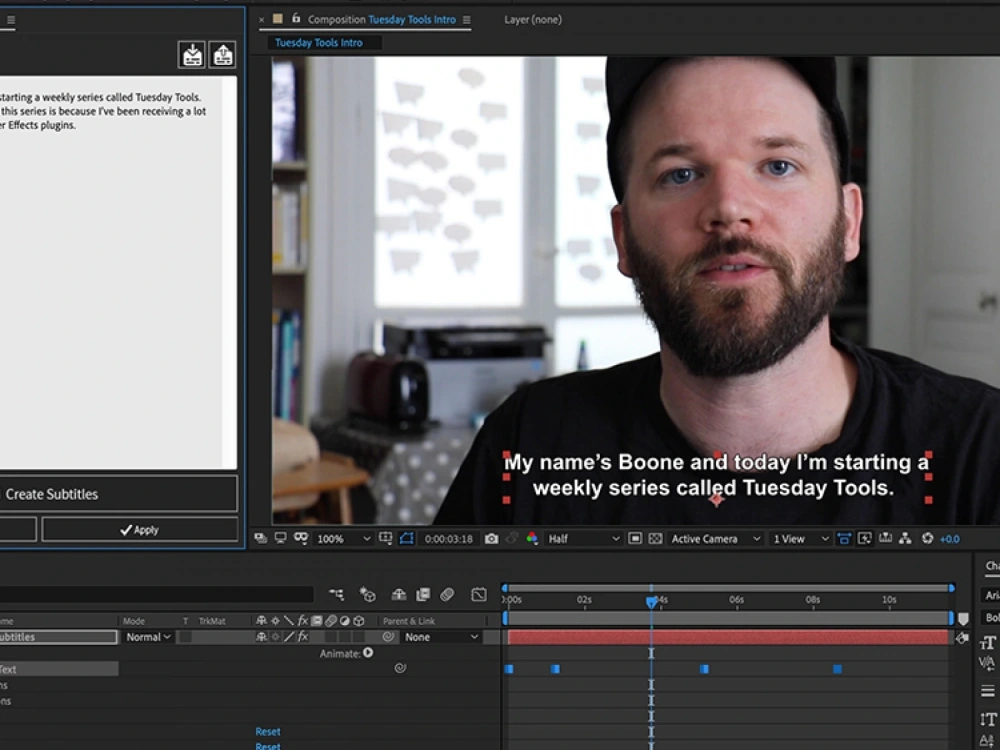1000x750 pixels.
Task: Toggle mask and shape path visibility
Action: point(406,538)
